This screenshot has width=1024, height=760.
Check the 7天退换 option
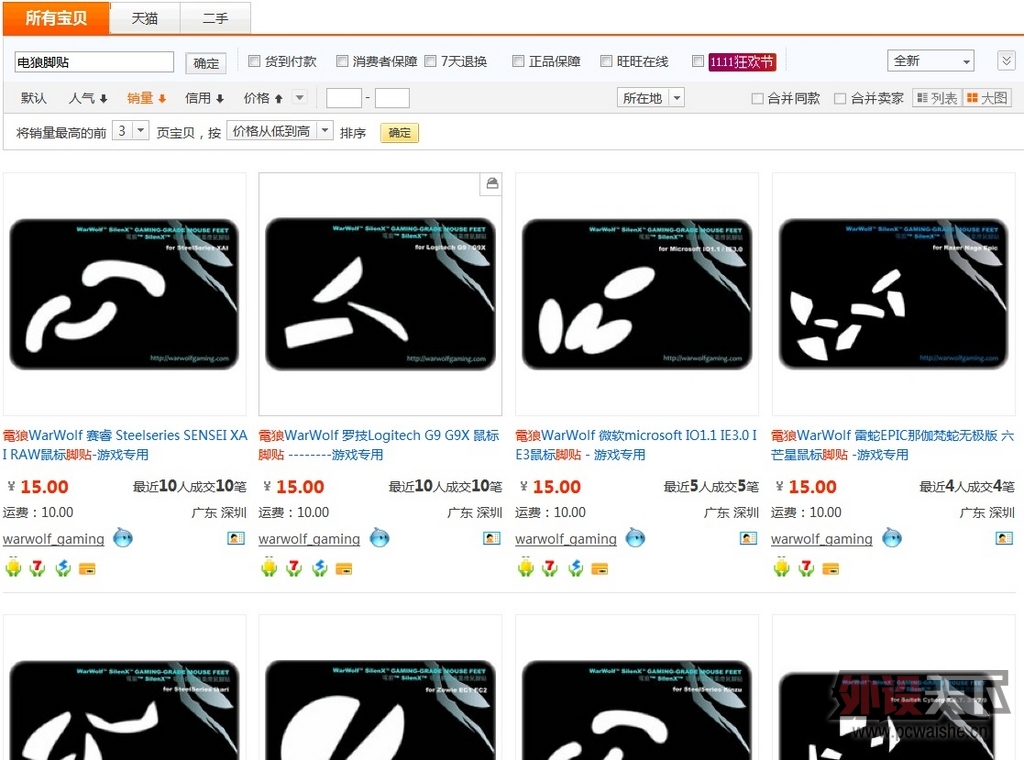click(x=430, y=61)
